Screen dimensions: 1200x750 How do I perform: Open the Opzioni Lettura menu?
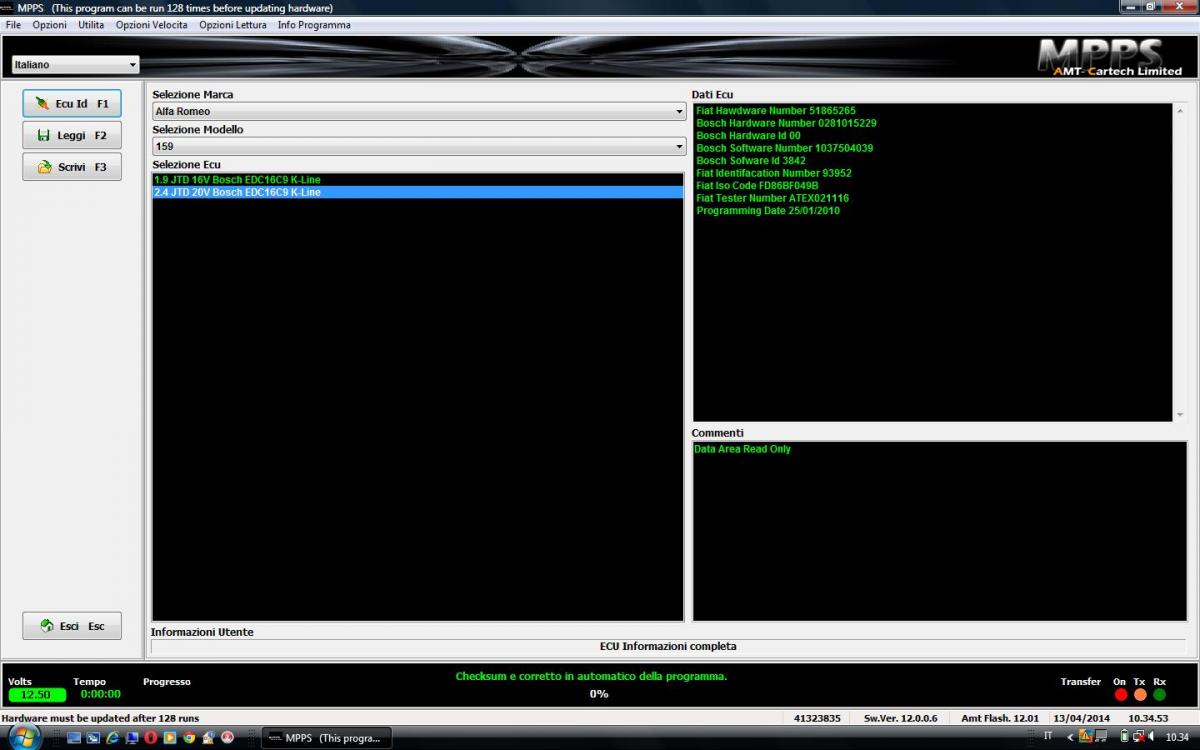pos(233,25)
